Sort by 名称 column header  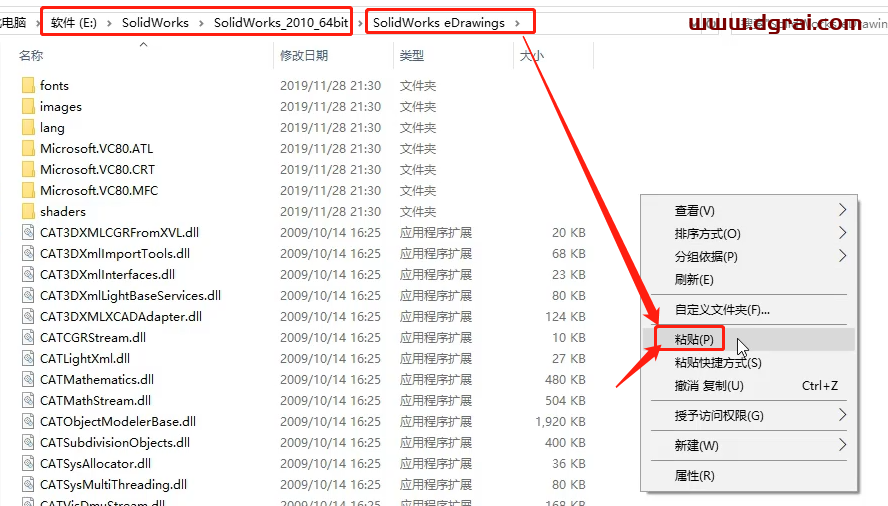point(31,56)
